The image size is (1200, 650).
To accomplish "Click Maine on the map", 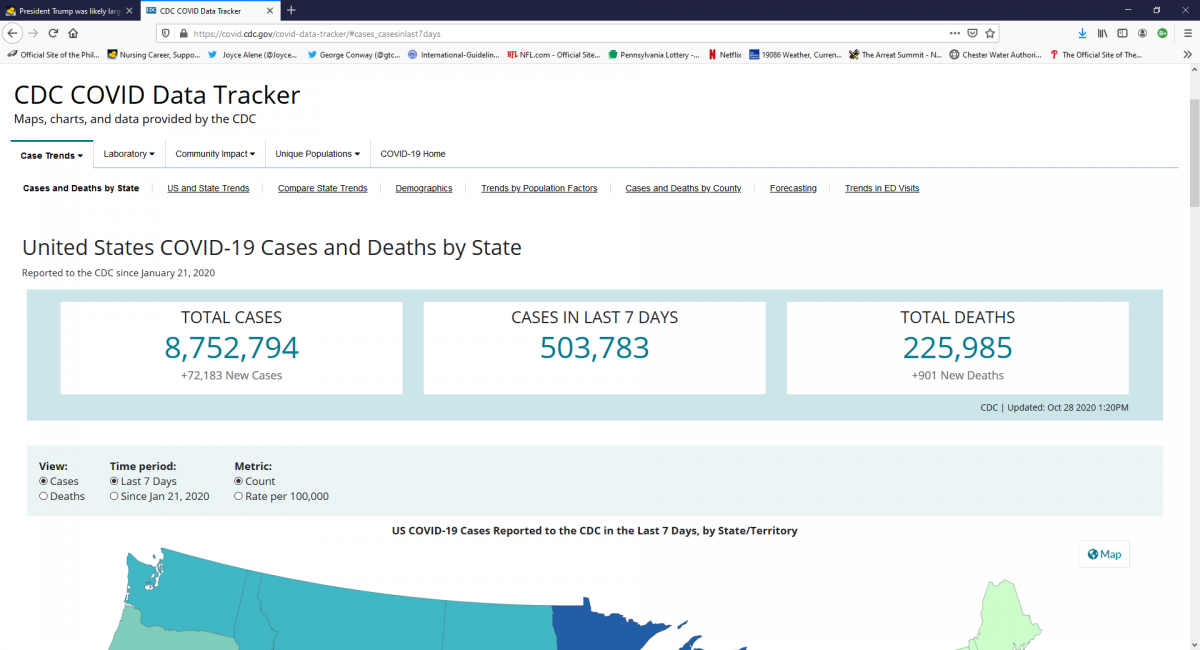I will (x=1005, y=615).
